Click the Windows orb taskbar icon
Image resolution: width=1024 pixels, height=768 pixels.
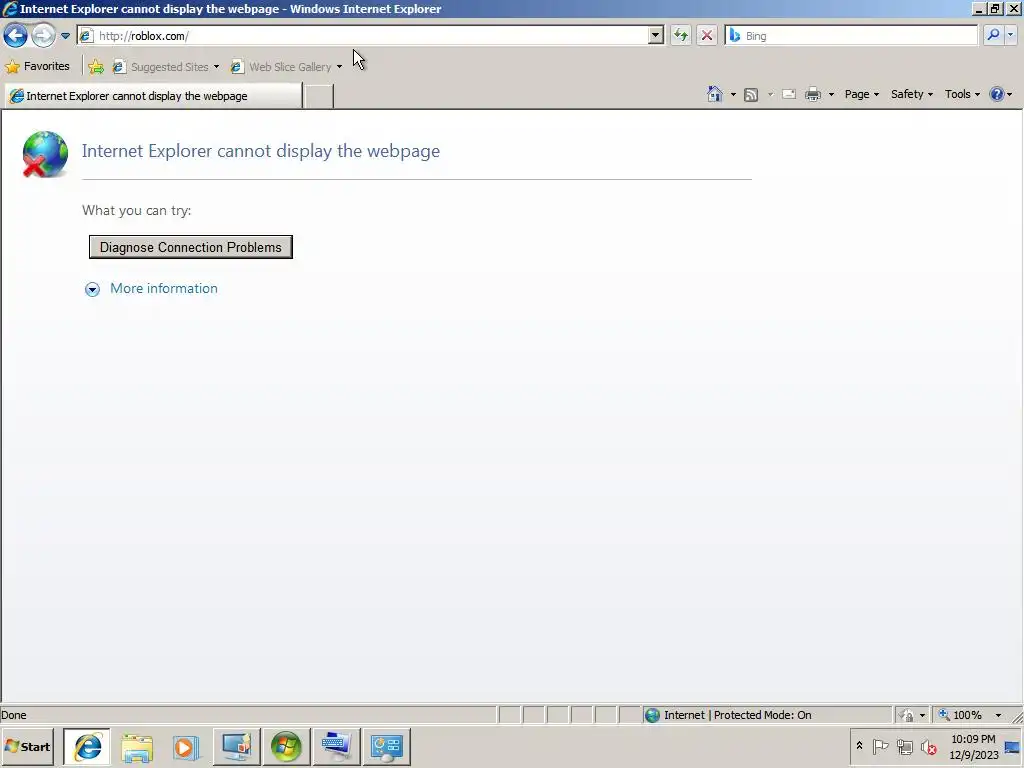click(x=286, y=747)
